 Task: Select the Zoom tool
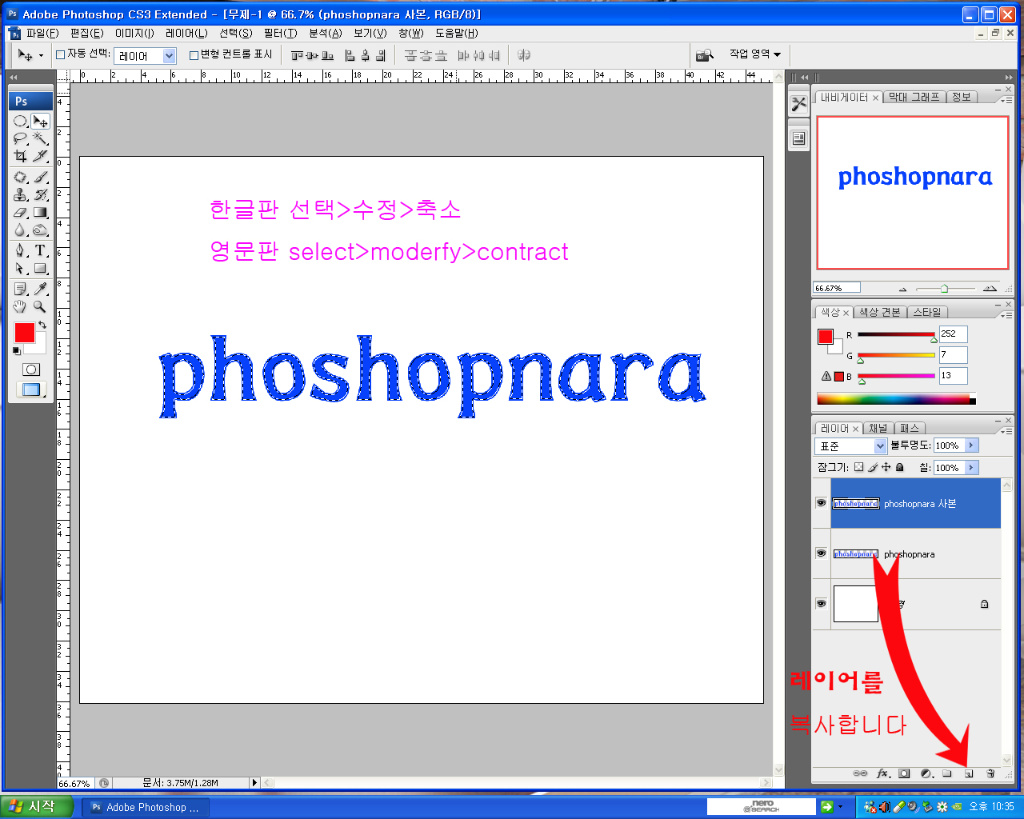coord(40,306)
